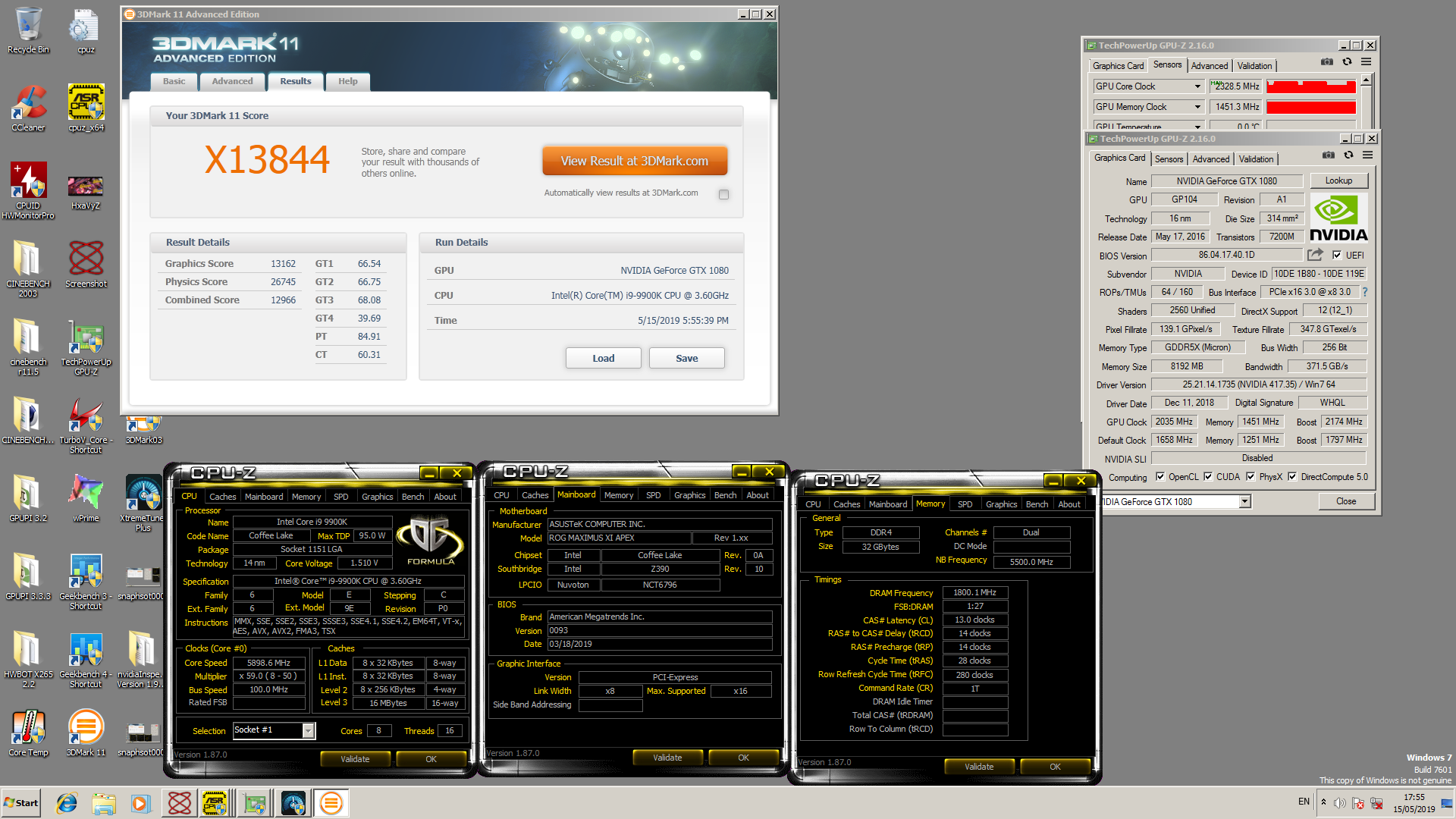
Task: Open the Socket #1 Selection dropdown in CPU-Z
Action: click(x=308, y=730)
